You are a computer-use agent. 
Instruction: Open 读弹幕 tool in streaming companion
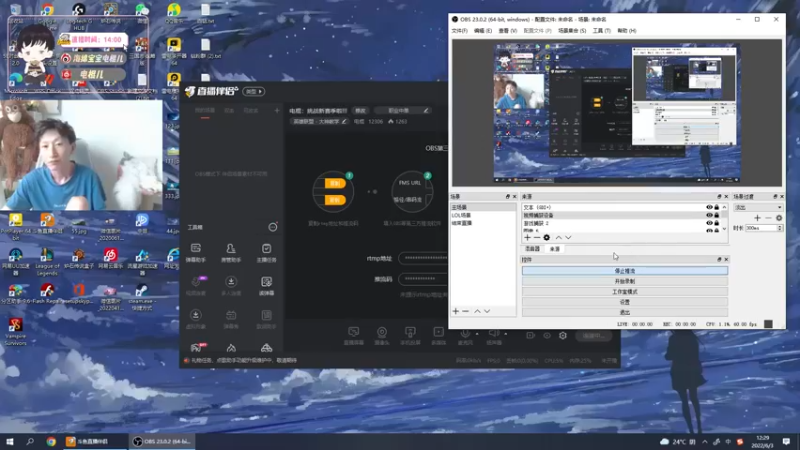tap(266, 286)
